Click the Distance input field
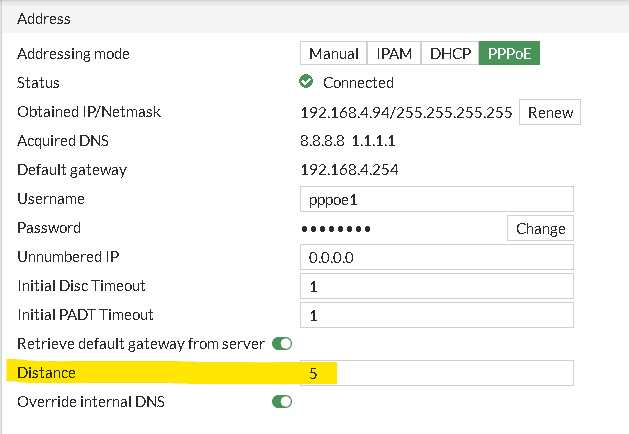Screen dimensions: 629x434 tap(437, 373)
